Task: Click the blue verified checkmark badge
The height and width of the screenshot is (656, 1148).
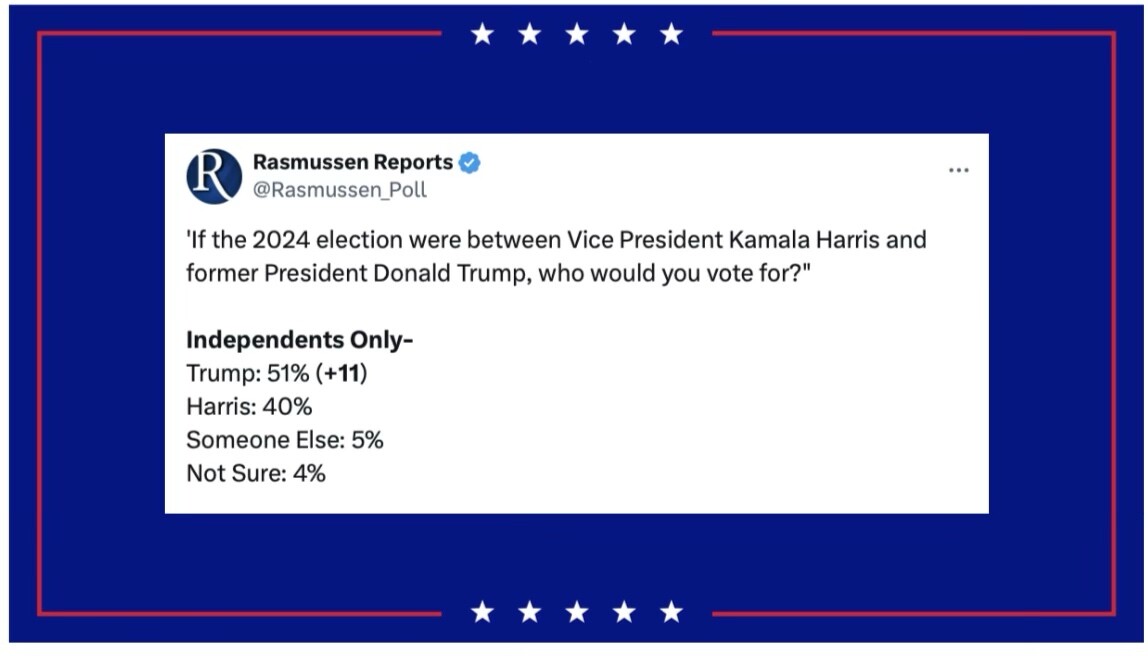Action: 469,163
